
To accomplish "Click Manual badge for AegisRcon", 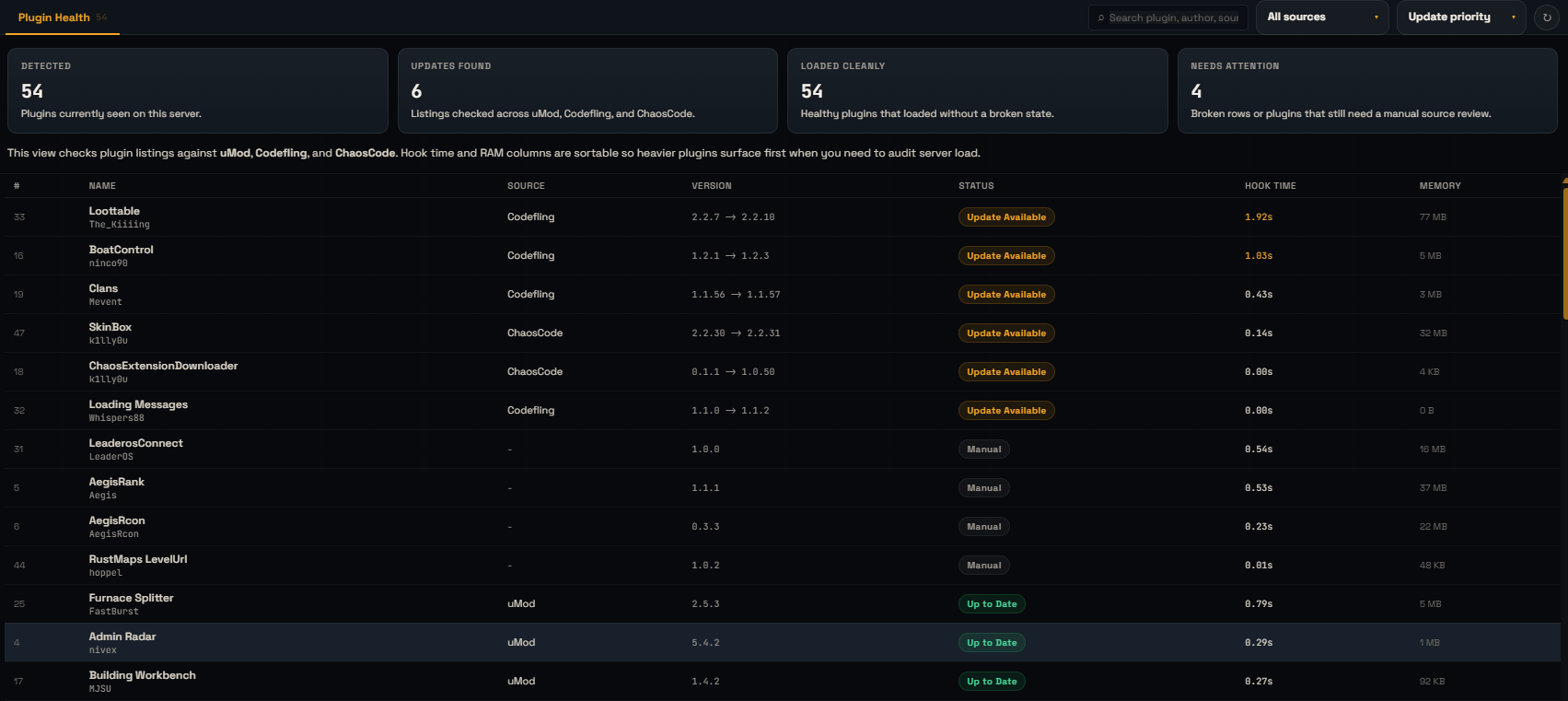I will coord(984,527).
